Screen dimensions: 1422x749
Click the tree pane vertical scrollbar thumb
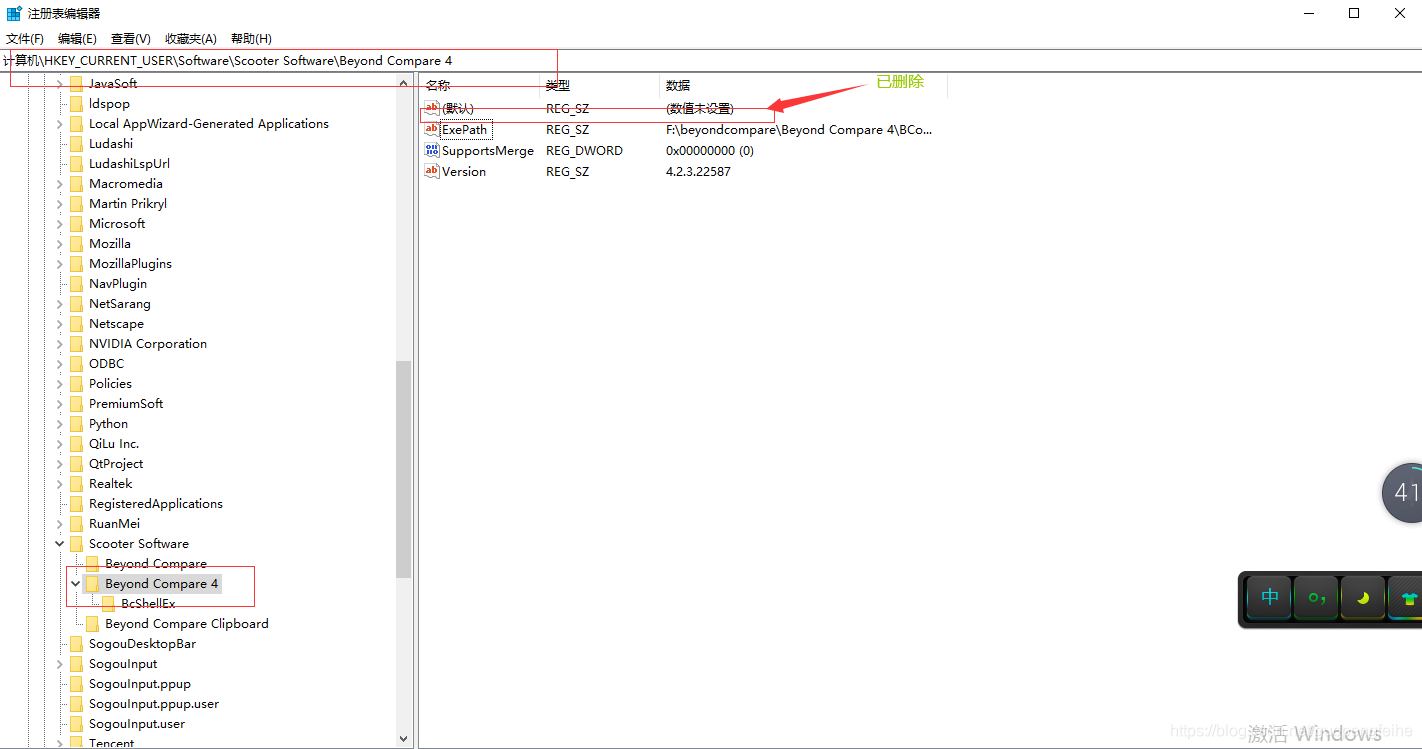(x=404, y=469)
